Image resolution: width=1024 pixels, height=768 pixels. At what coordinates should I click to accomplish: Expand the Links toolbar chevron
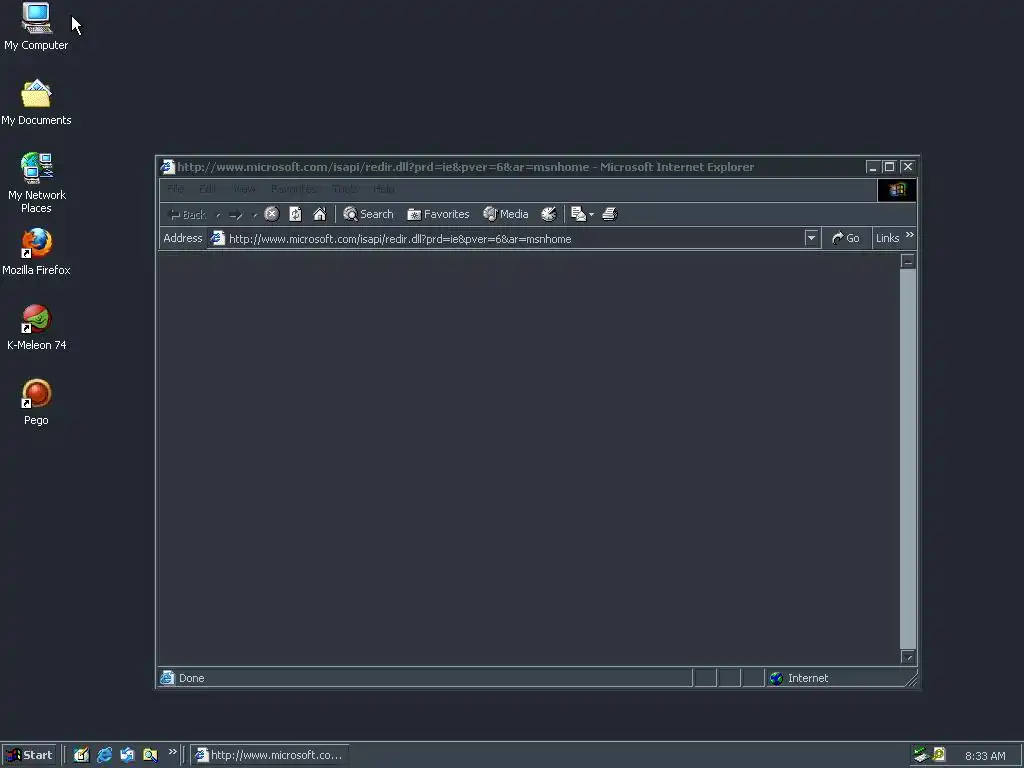point(910,235)
